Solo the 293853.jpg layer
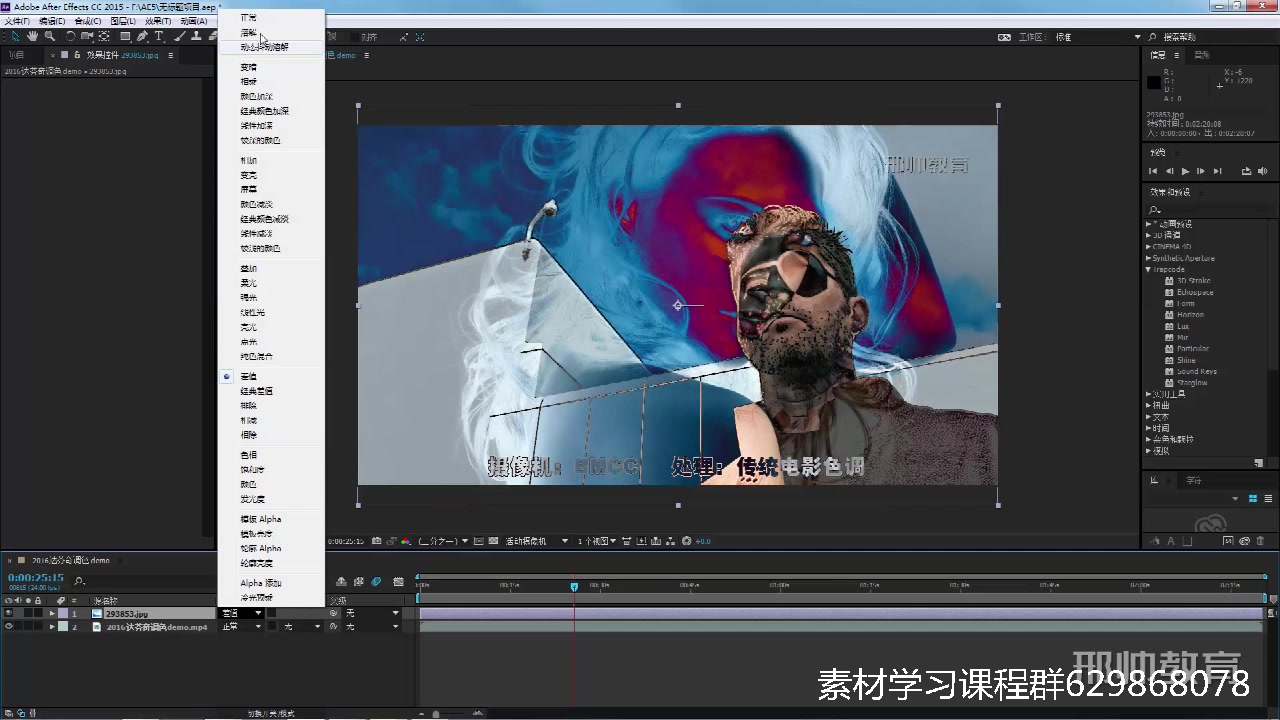The height and width of the screenshot is (720, 1280). pyautogui.click(x=28, y=613)
